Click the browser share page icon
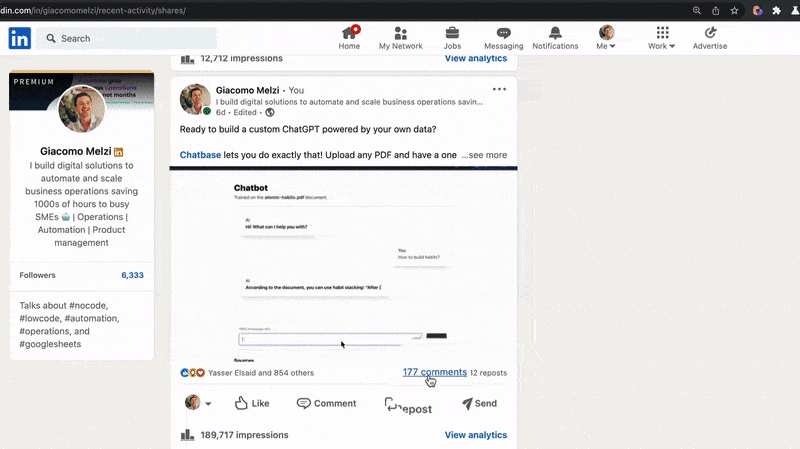 pos(715,10)
